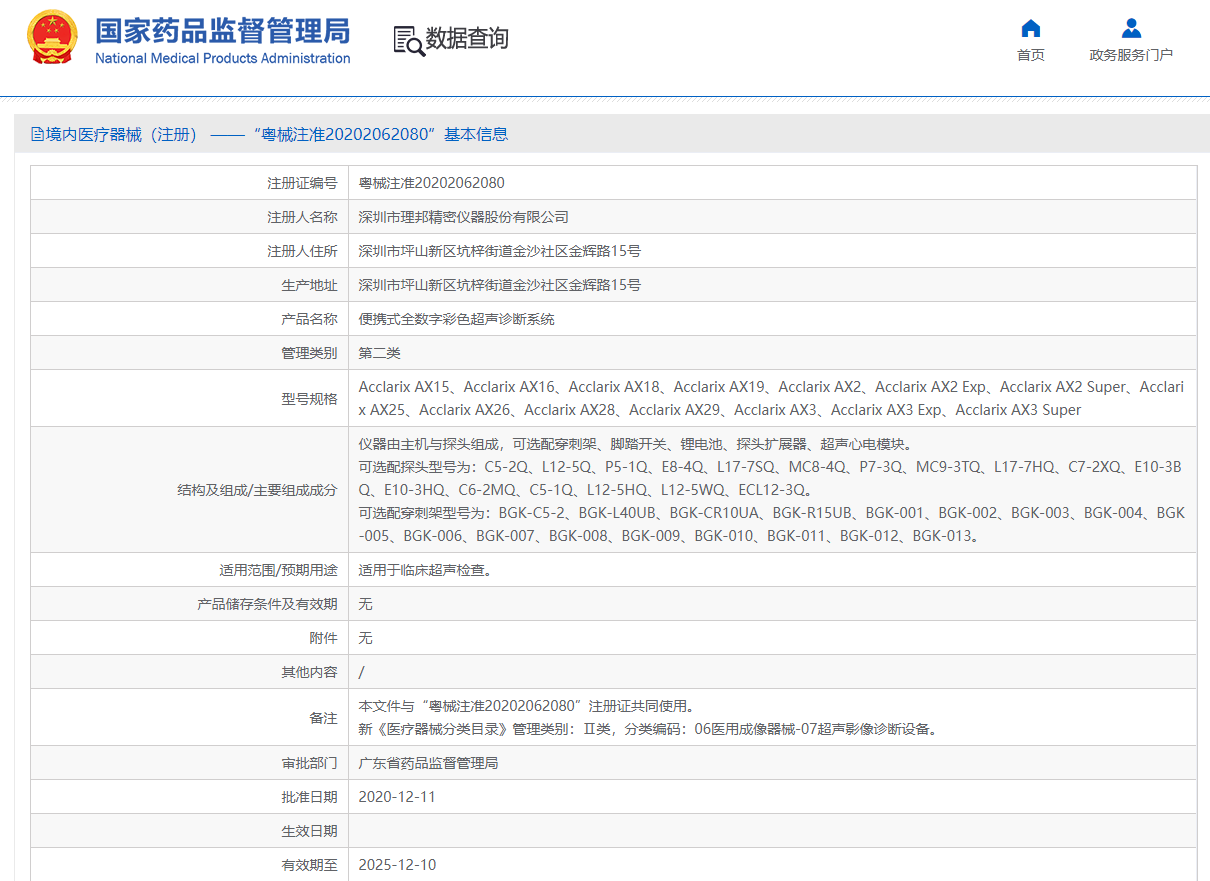This screenshot has height=881, width=1210.
Task: Click the 可选配穿刺架型号为 BGK model text
Action: (771, 524)
